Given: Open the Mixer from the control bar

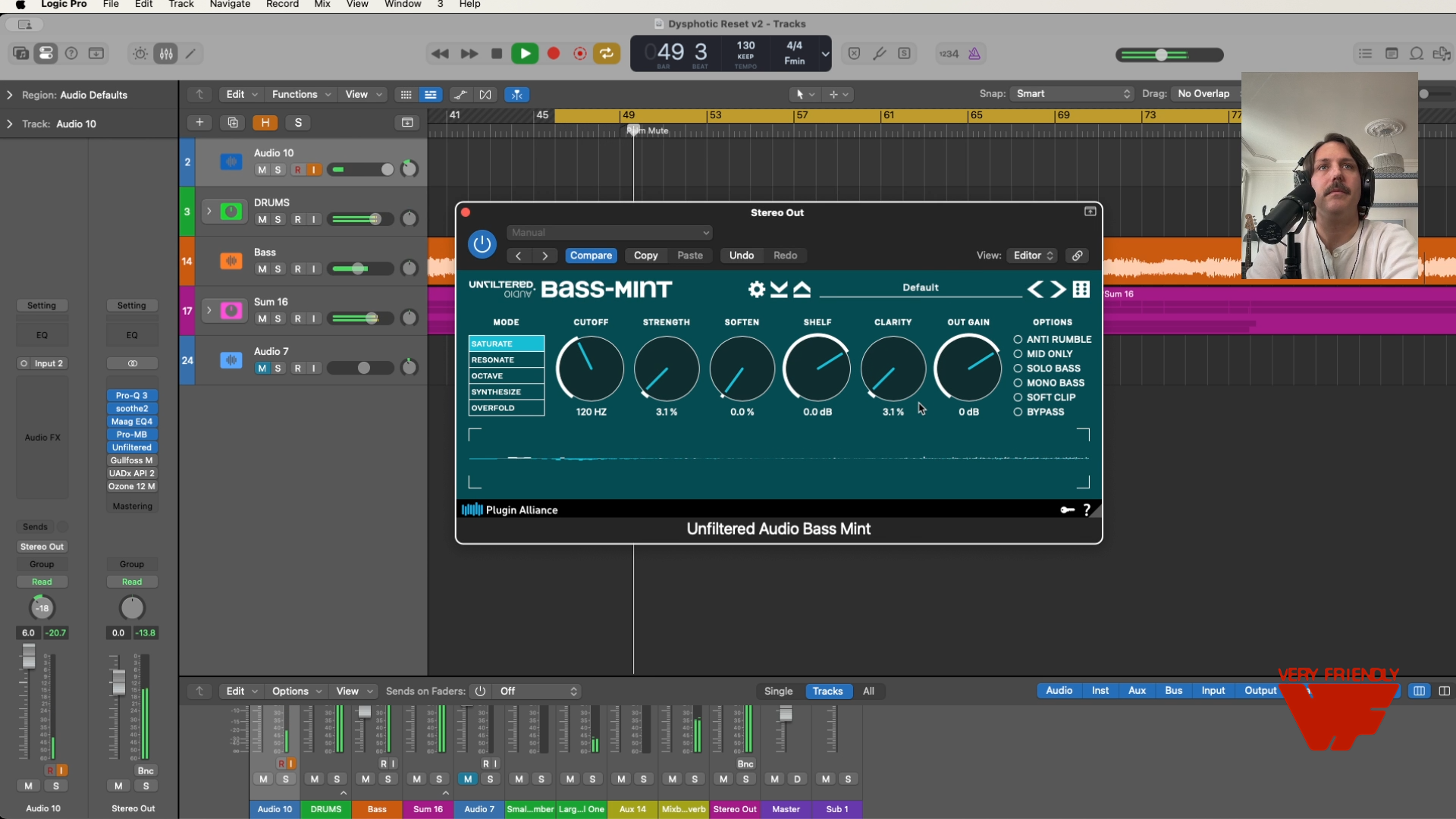Looking at the screenshot, I should point(166,53).
